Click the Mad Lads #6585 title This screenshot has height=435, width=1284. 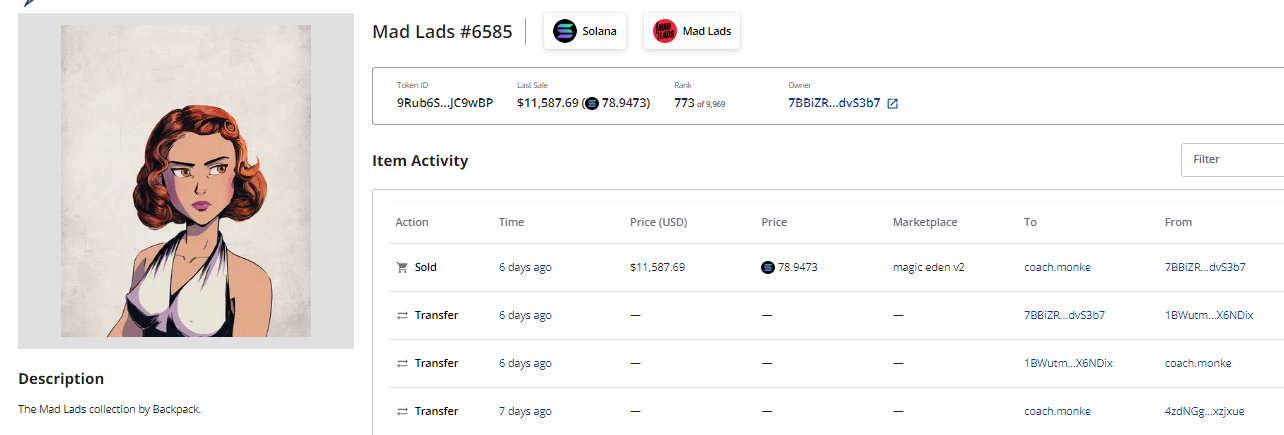443,31
